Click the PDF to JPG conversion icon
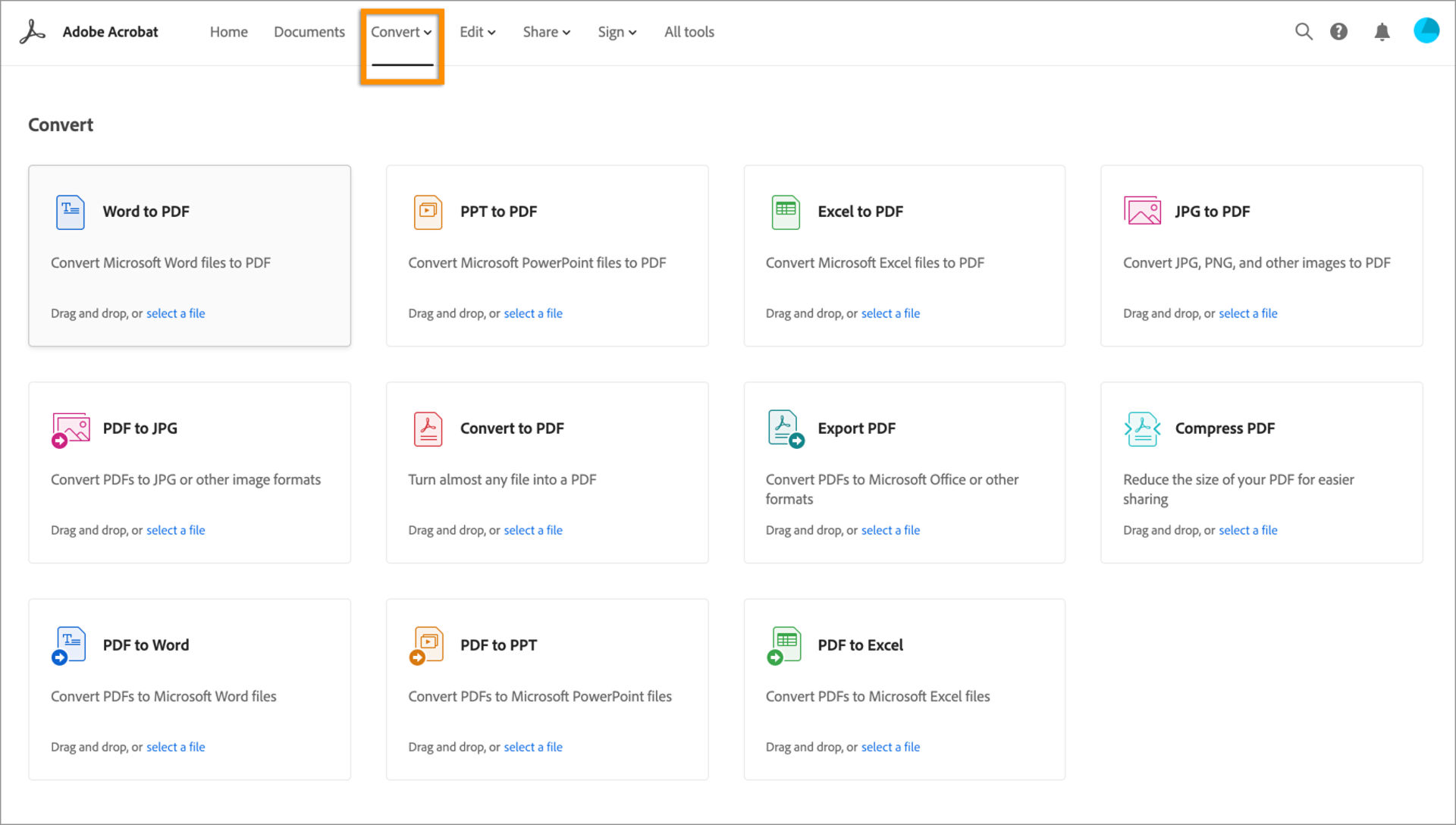 click(x=70, y=428)
